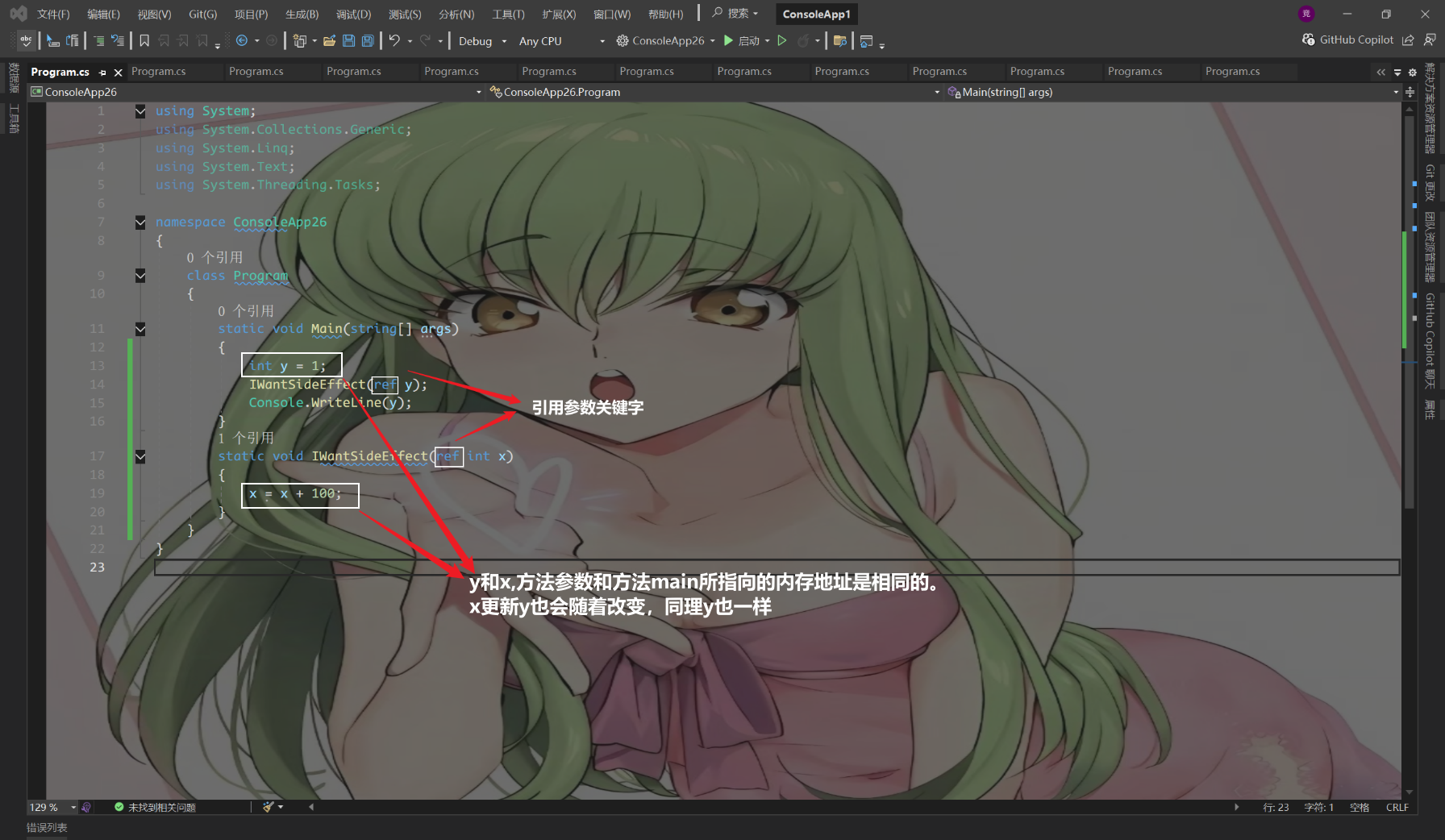Click the GitHub Copilot icon
The width and height of the screenshot is (1445, 840).
point(1308,40)
